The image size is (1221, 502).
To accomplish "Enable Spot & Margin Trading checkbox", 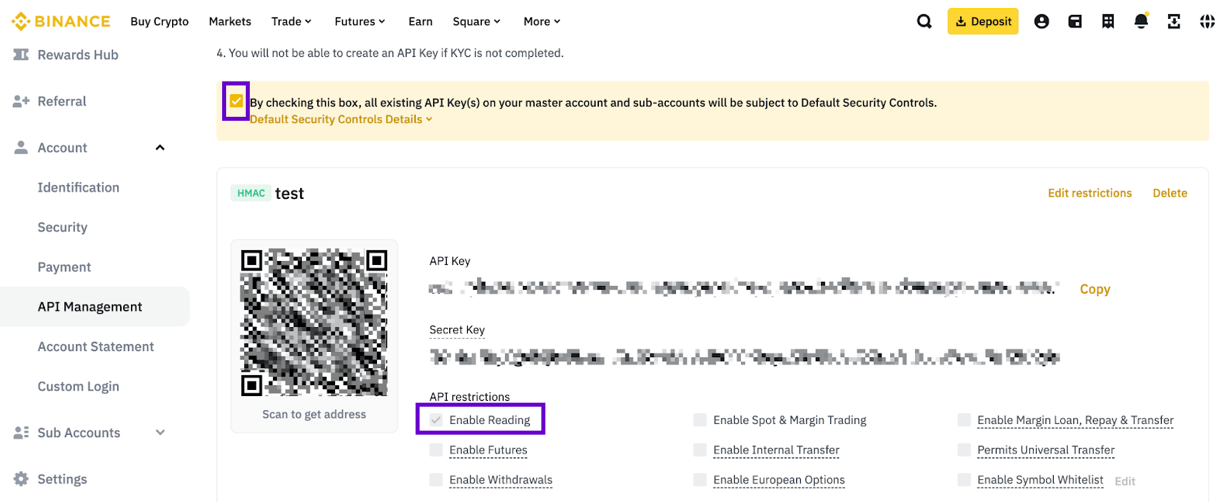I will [x=700, y=420].
